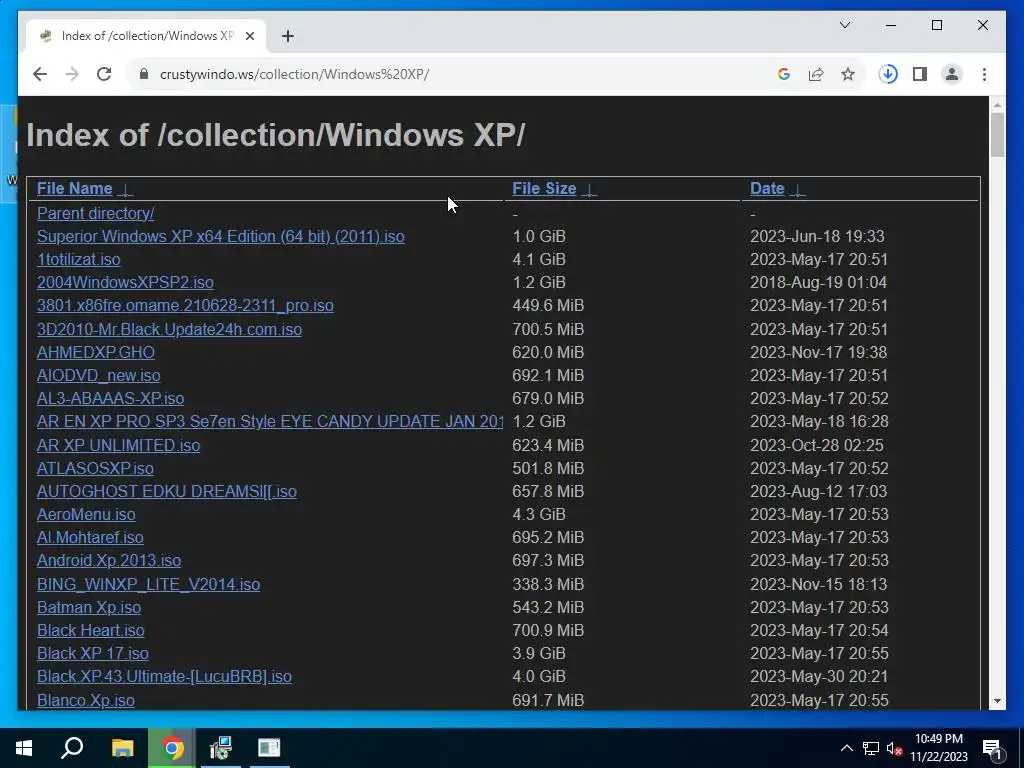Close the Index of /collection tab
1024x768 pixels.
pos(249,36)
